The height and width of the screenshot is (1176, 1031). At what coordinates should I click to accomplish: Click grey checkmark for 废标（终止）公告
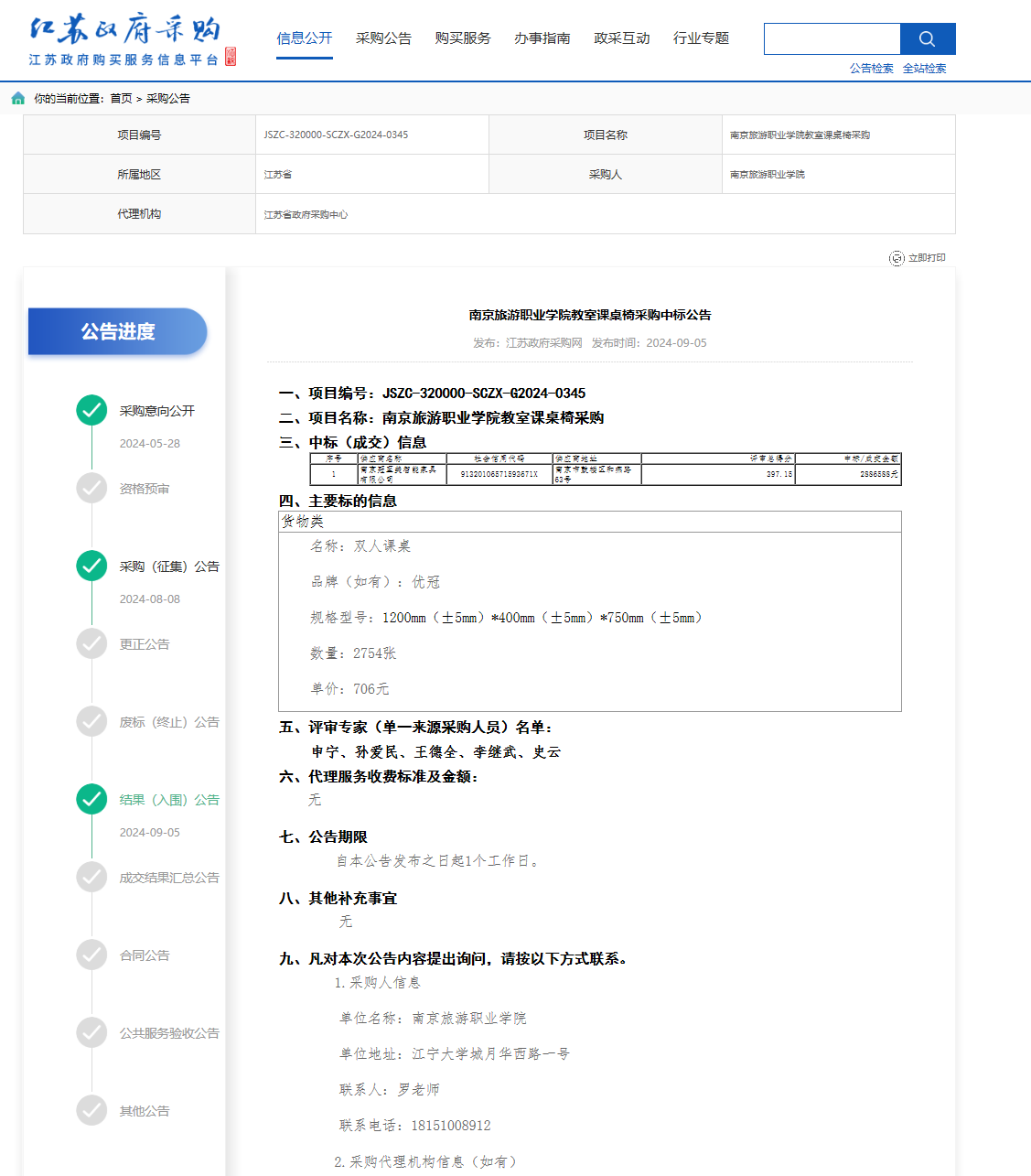tap(91, 721)
